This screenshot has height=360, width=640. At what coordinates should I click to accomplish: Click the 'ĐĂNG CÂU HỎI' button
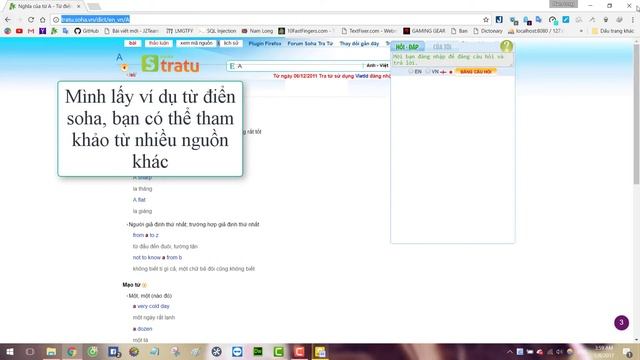click(476, 71)
